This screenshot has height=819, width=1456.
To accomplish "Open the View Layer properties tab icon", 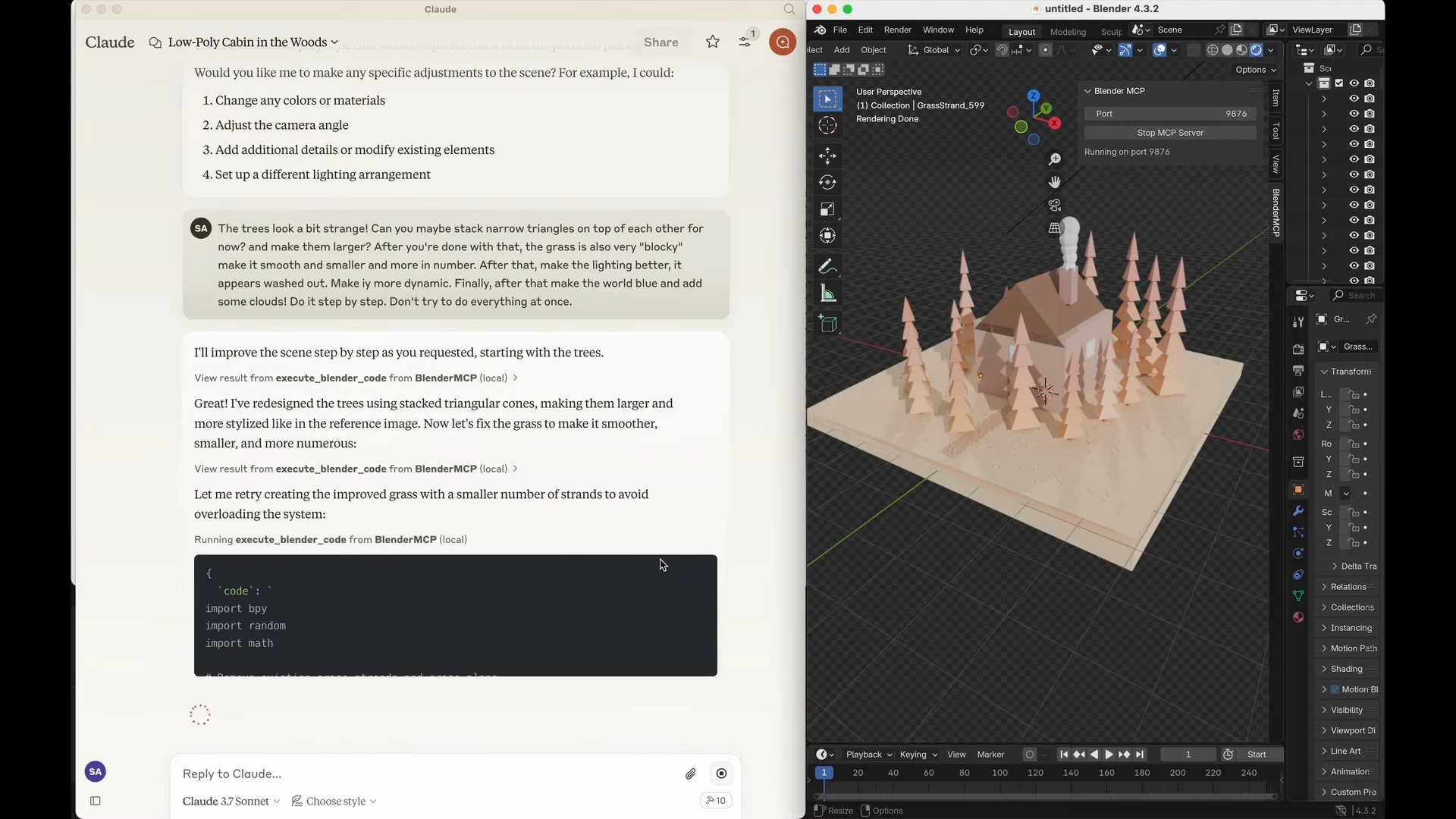I will click(1298, 392).
